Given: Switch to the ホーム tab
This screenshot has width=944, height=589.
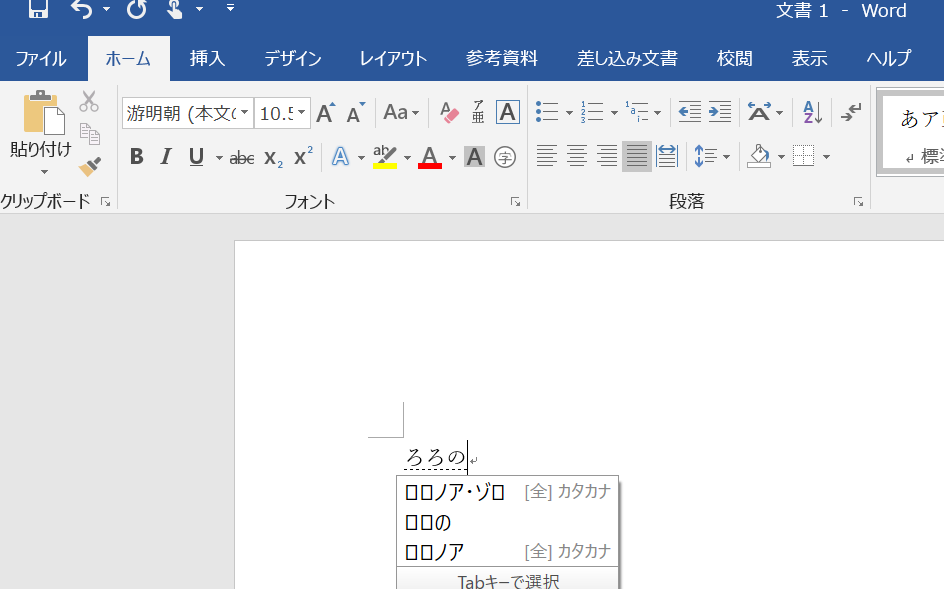Looking at the screenshot, I should pos(128,58).
